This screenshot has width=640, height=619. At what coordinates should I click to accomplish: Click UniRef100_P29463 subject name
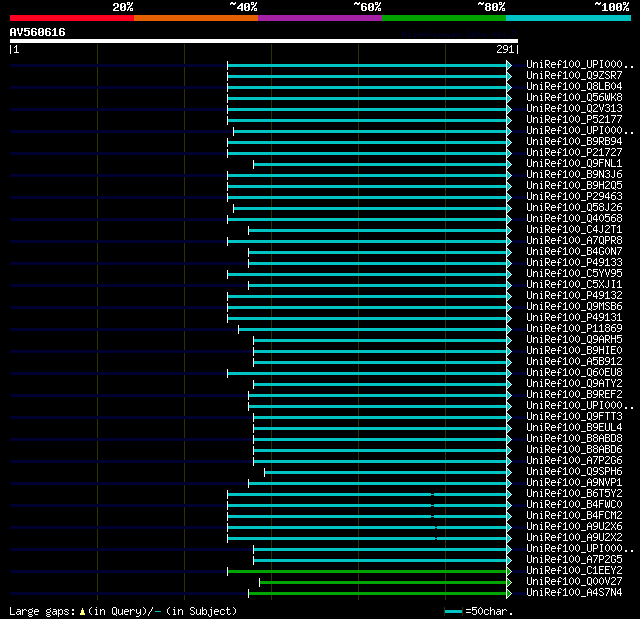point(574,197)
